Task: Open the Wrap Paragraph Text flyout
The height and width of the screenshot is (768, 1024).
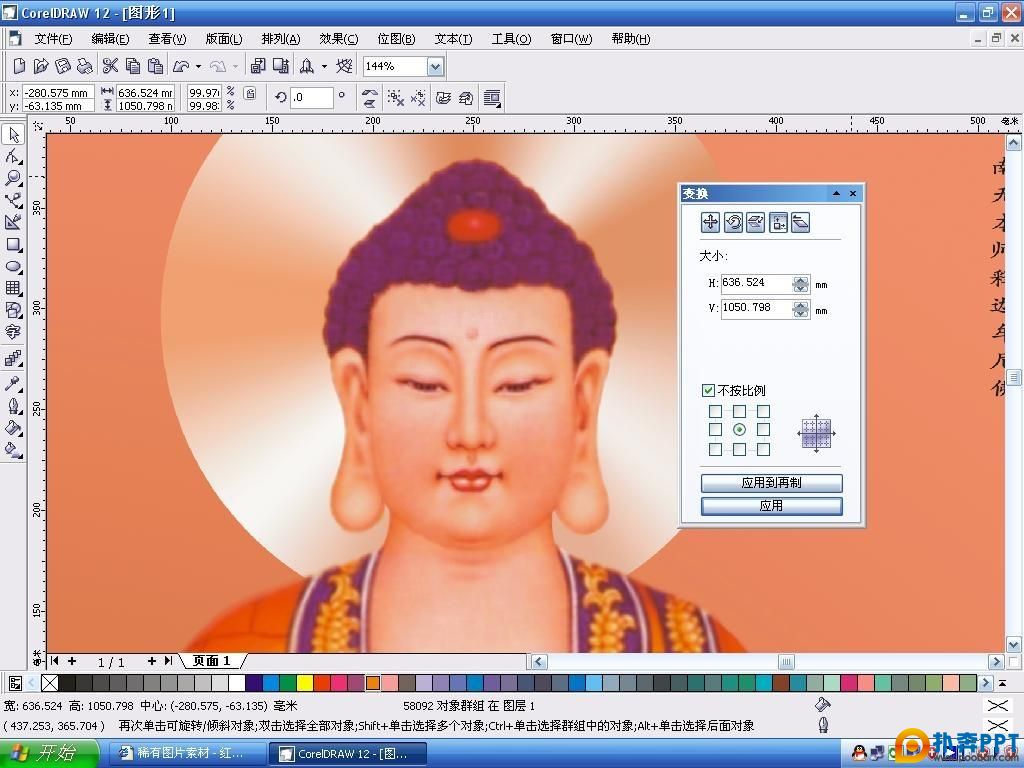Action: (492, 98)
